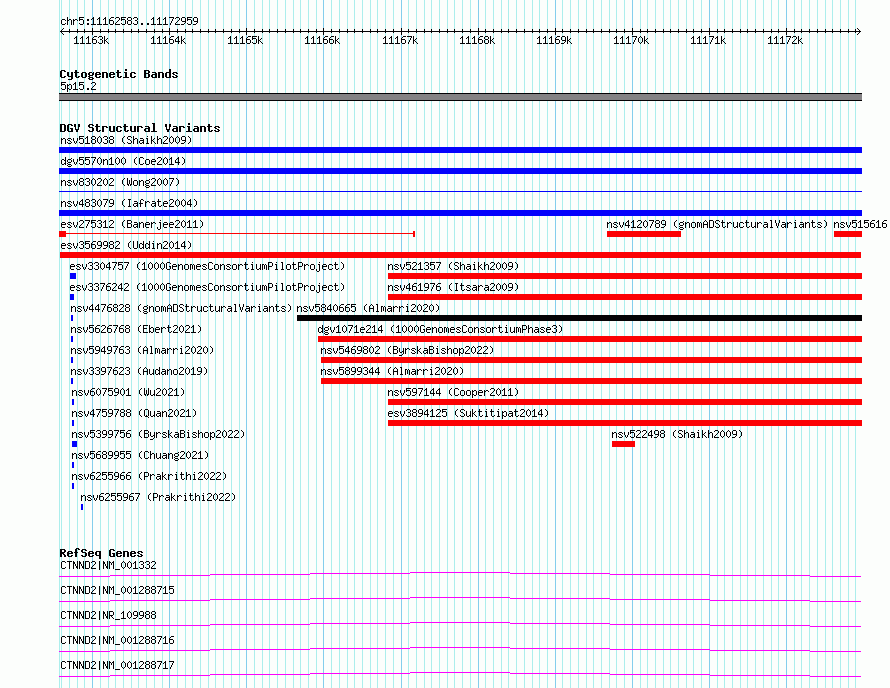This screenshot has height=688, width=890.
Task: Open nsv830202 (Wong2007) variant
Action: (x=120, y=182)
